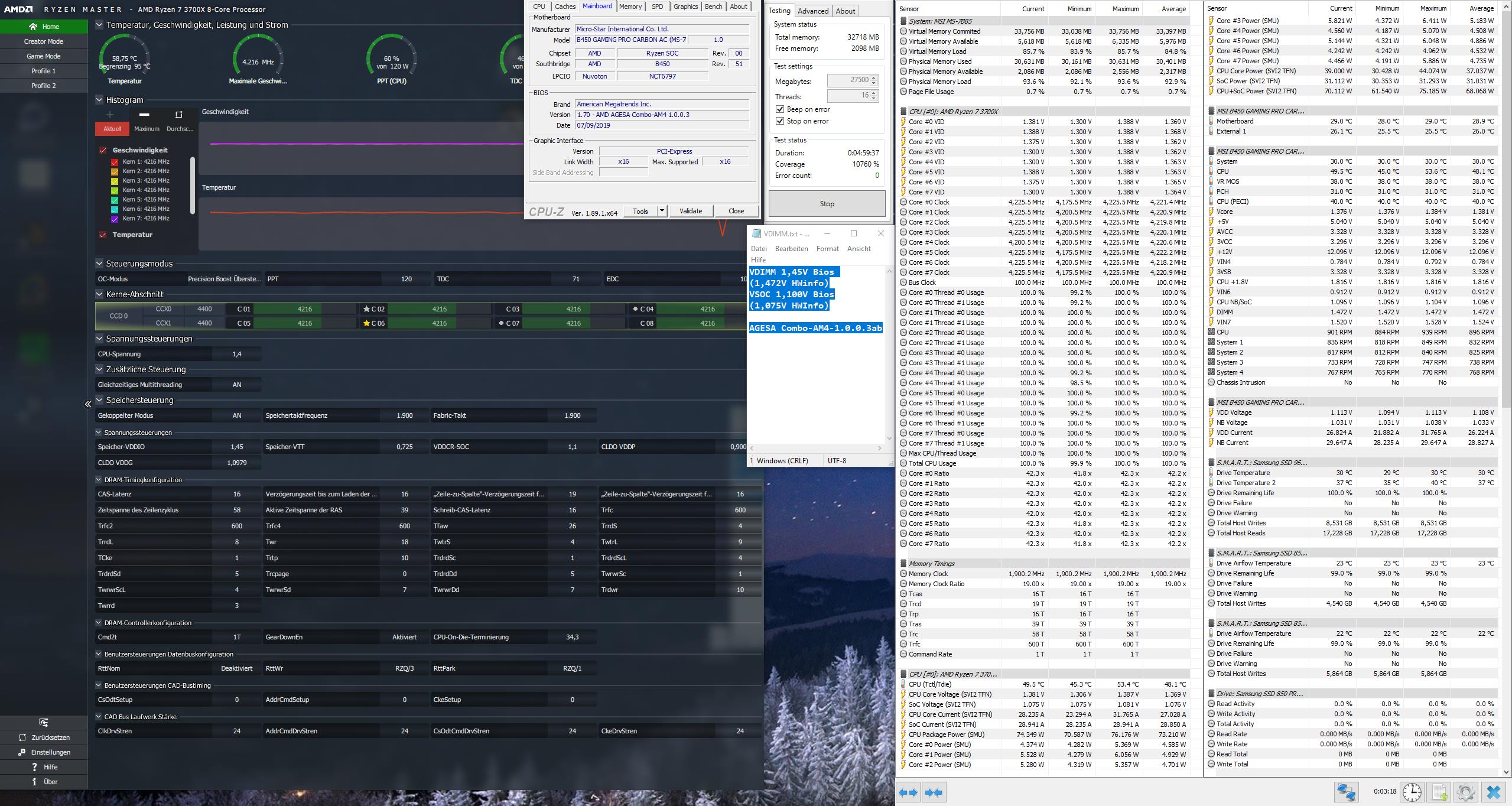Click the HWiNFO logging sheet icon
Screen dimensions: 1512x806
click(x=1439, y=792)
